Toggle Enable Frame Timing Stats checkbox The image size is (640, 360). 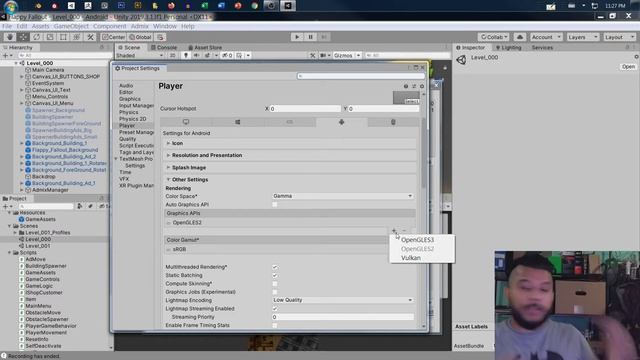275,326
